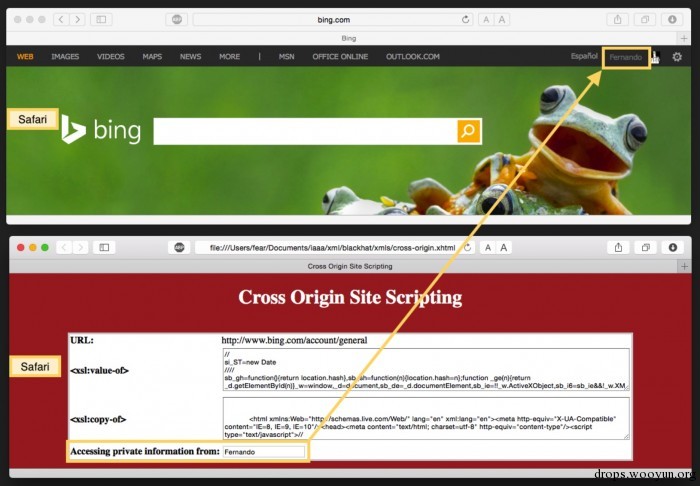Click the Bing logo

tap(101, 130)
